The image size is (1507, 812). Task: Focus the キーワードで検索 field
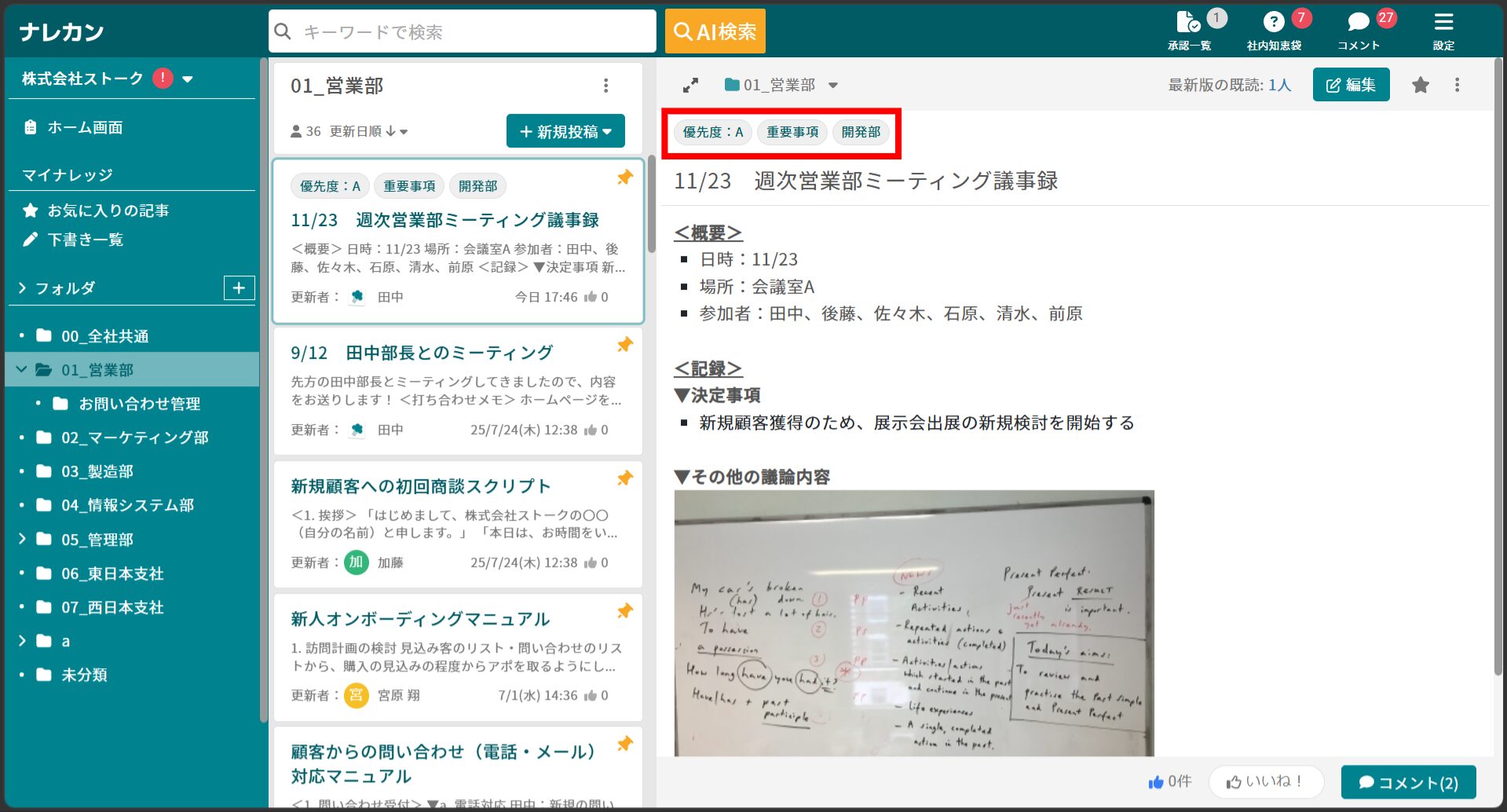coord(463,31)
